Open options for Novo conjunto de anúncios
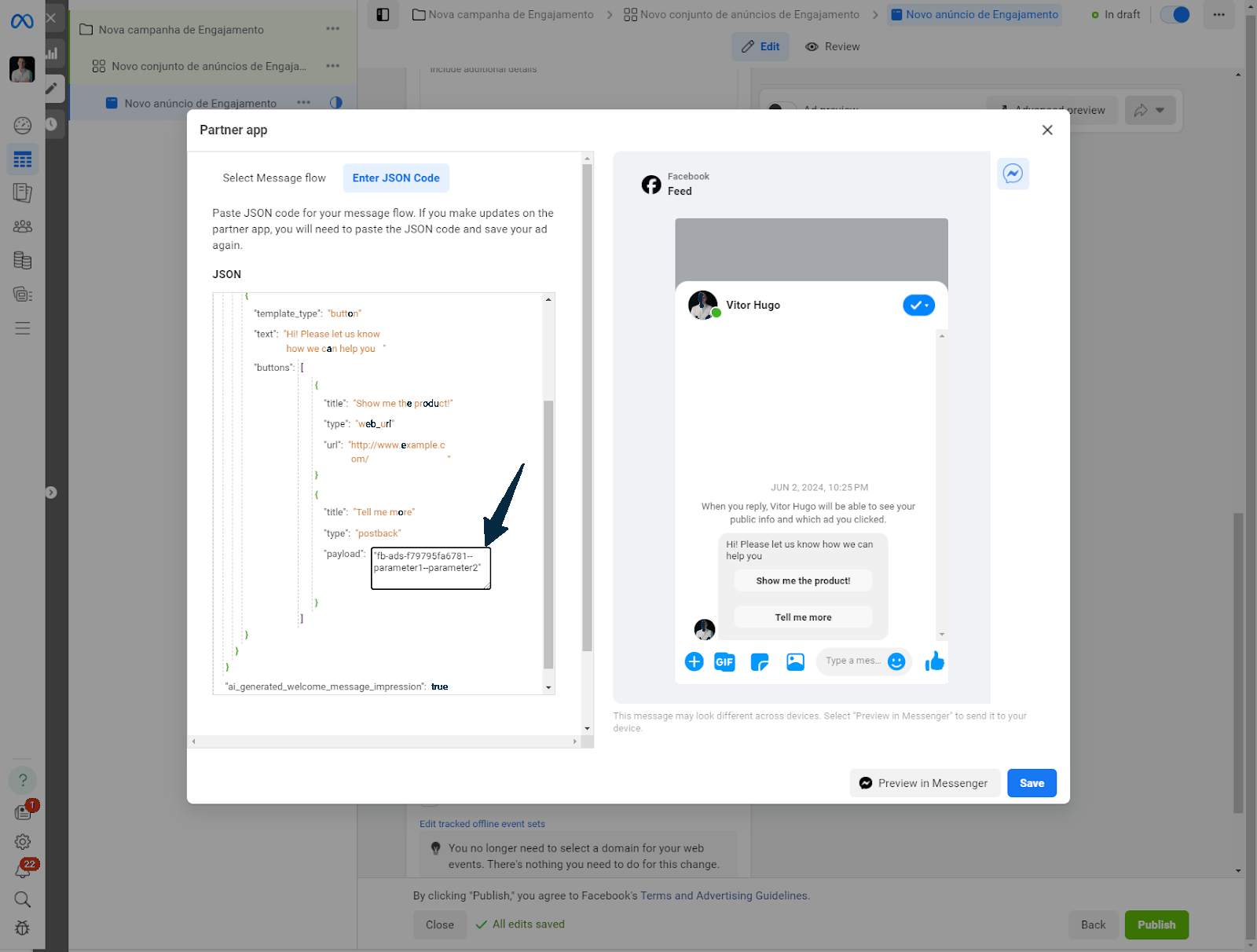1257x952 pixels. tap(333, 66)
